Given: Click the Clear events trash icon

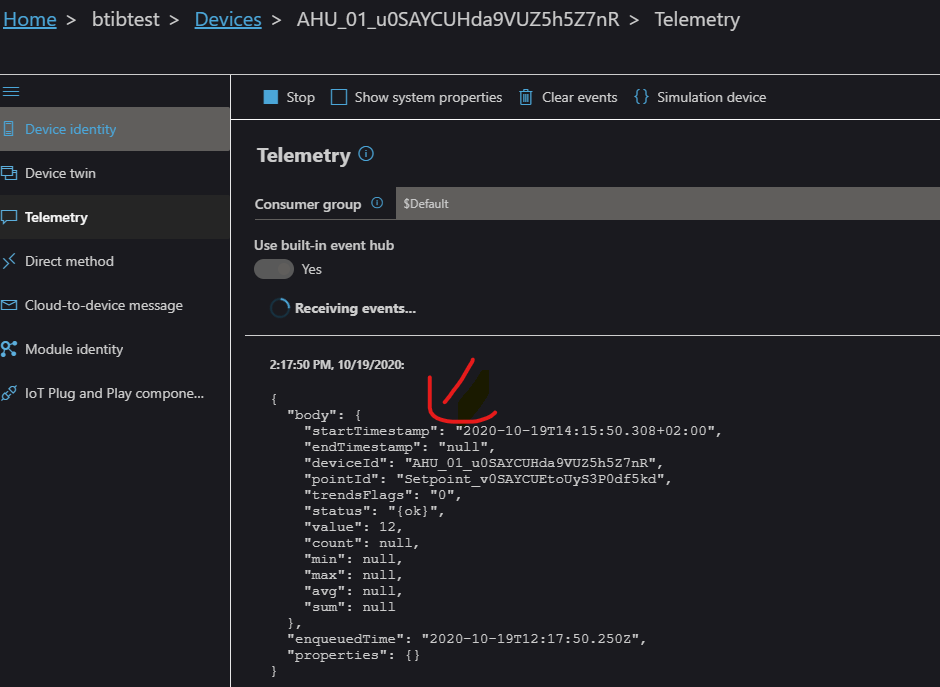Looking at the screenshot, I should tap(526, 97).
